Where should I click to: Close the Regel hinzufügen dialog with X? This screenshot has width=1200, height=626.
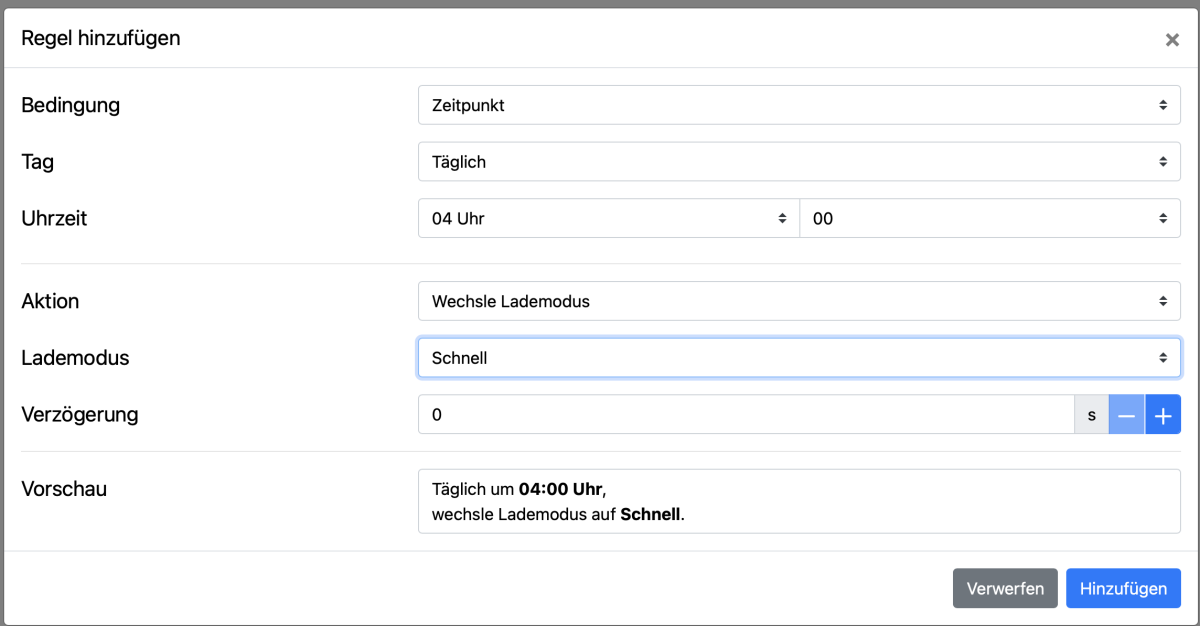point(1172,40)
